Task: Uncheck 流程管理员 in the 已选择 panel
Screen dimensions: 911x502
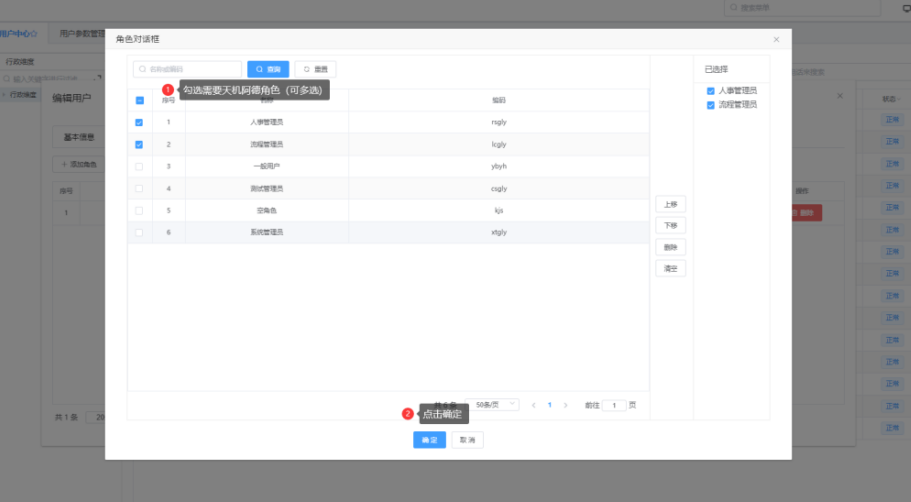Action: 711,105
